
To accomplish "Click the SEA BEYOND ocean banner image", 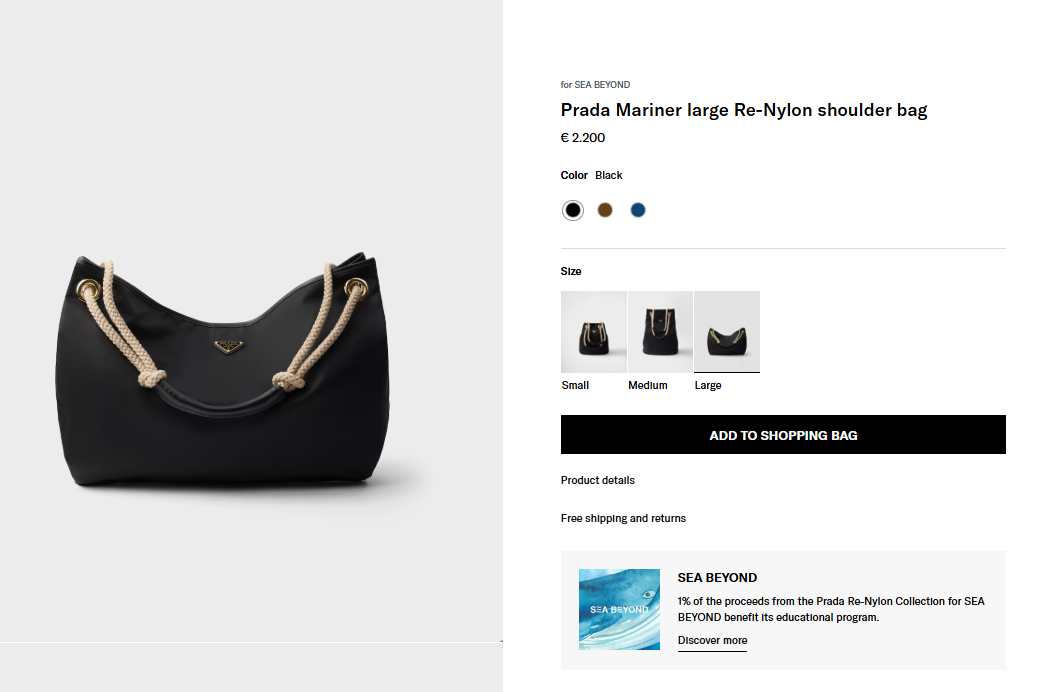I will pos(619,609).
